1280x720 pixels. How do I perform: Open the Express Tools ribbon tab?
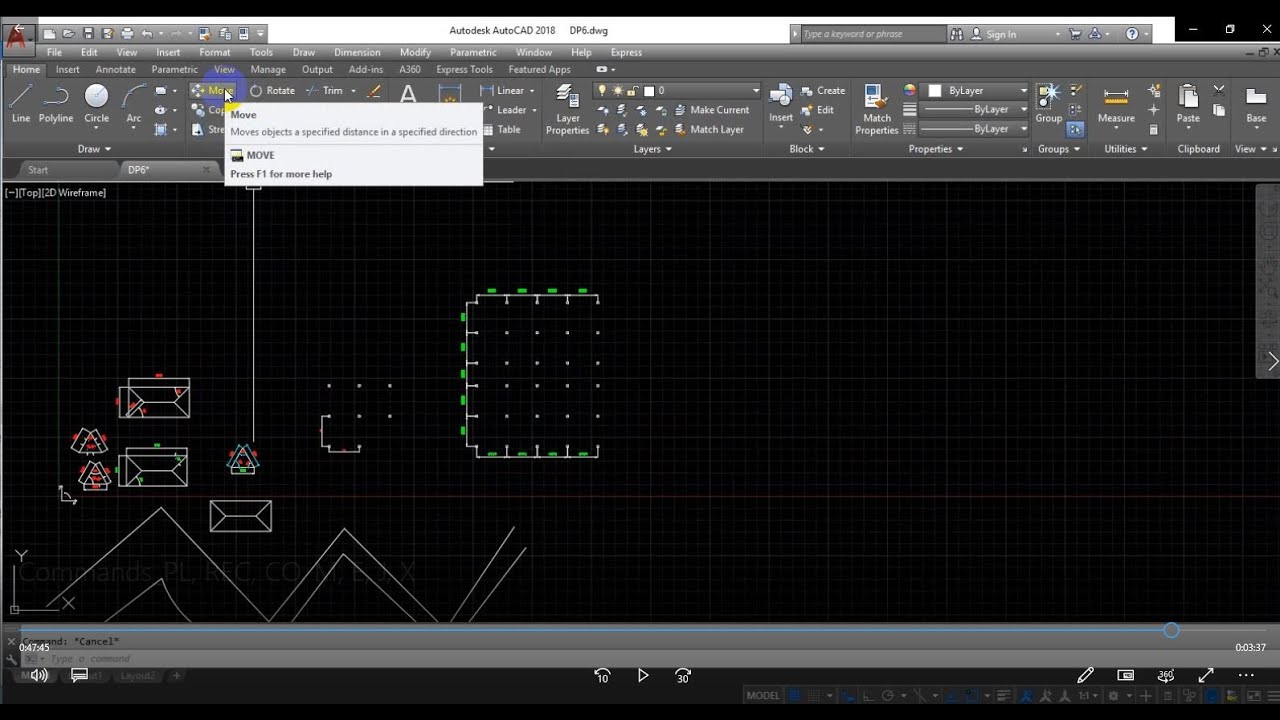[x=464, y=69]
